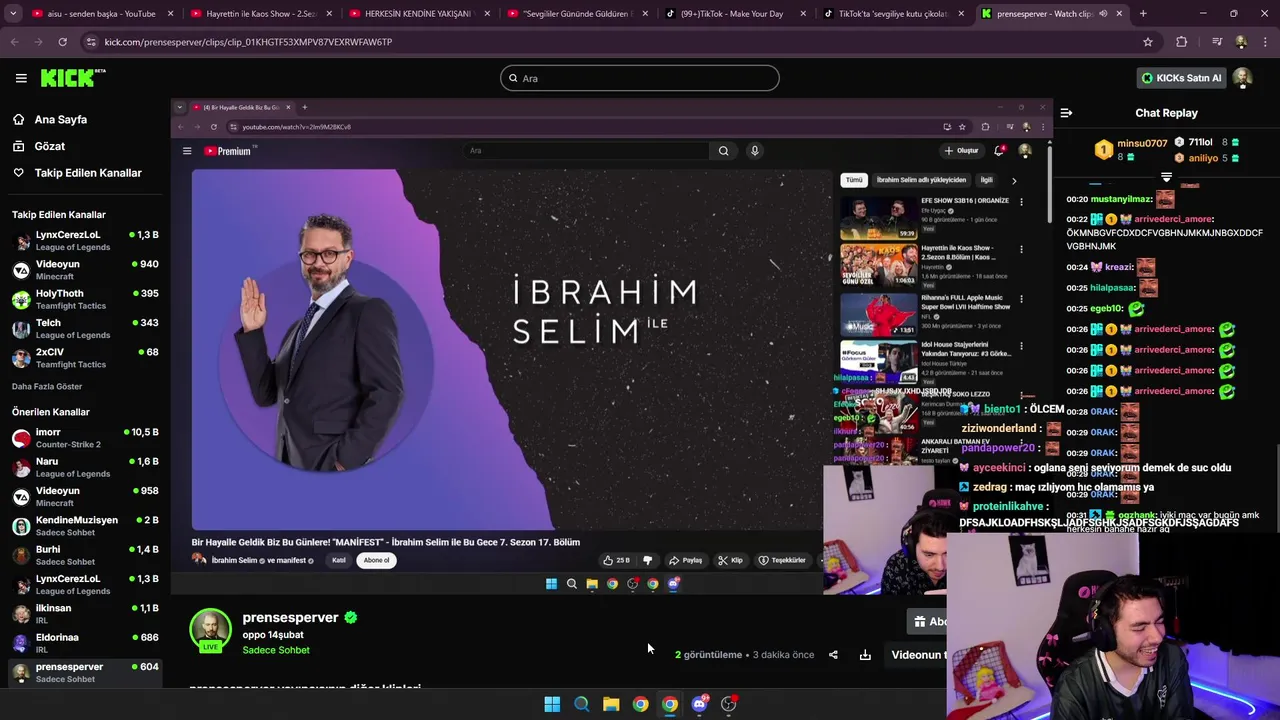Open the browser extensions puzzle icon

point(1182,42)
